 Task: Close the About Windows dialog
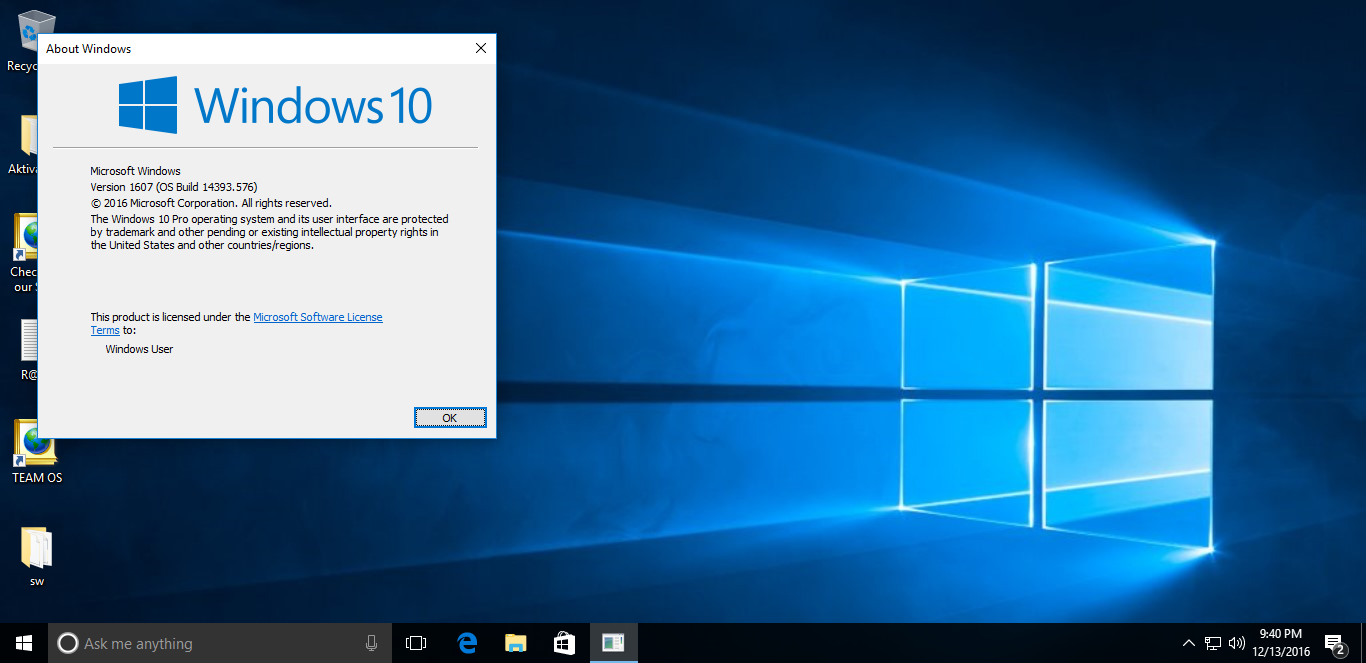(x=481, y=48)
